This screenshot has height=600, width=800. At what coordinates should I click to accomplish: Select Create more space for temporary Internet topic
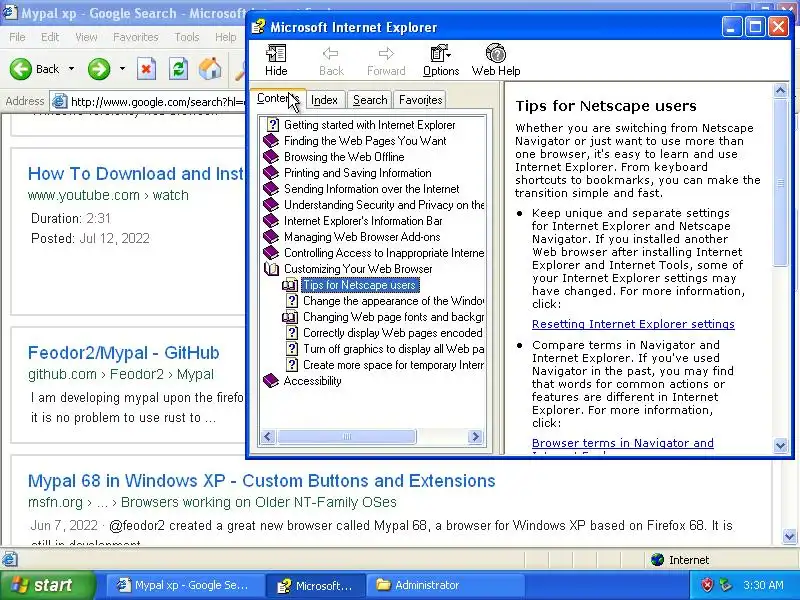(393, 365)
